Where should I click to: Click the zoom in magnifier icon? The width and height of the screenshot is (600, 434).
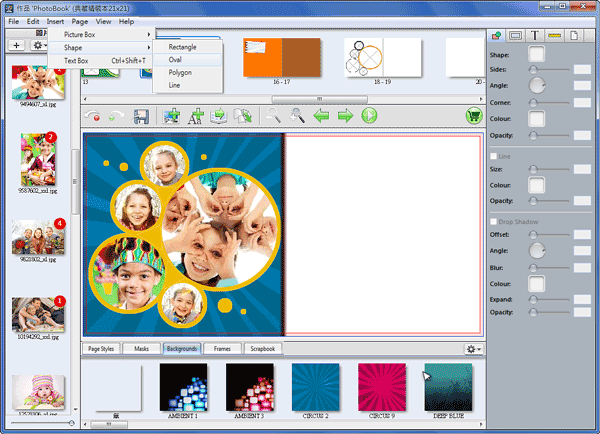coord(297,115)
